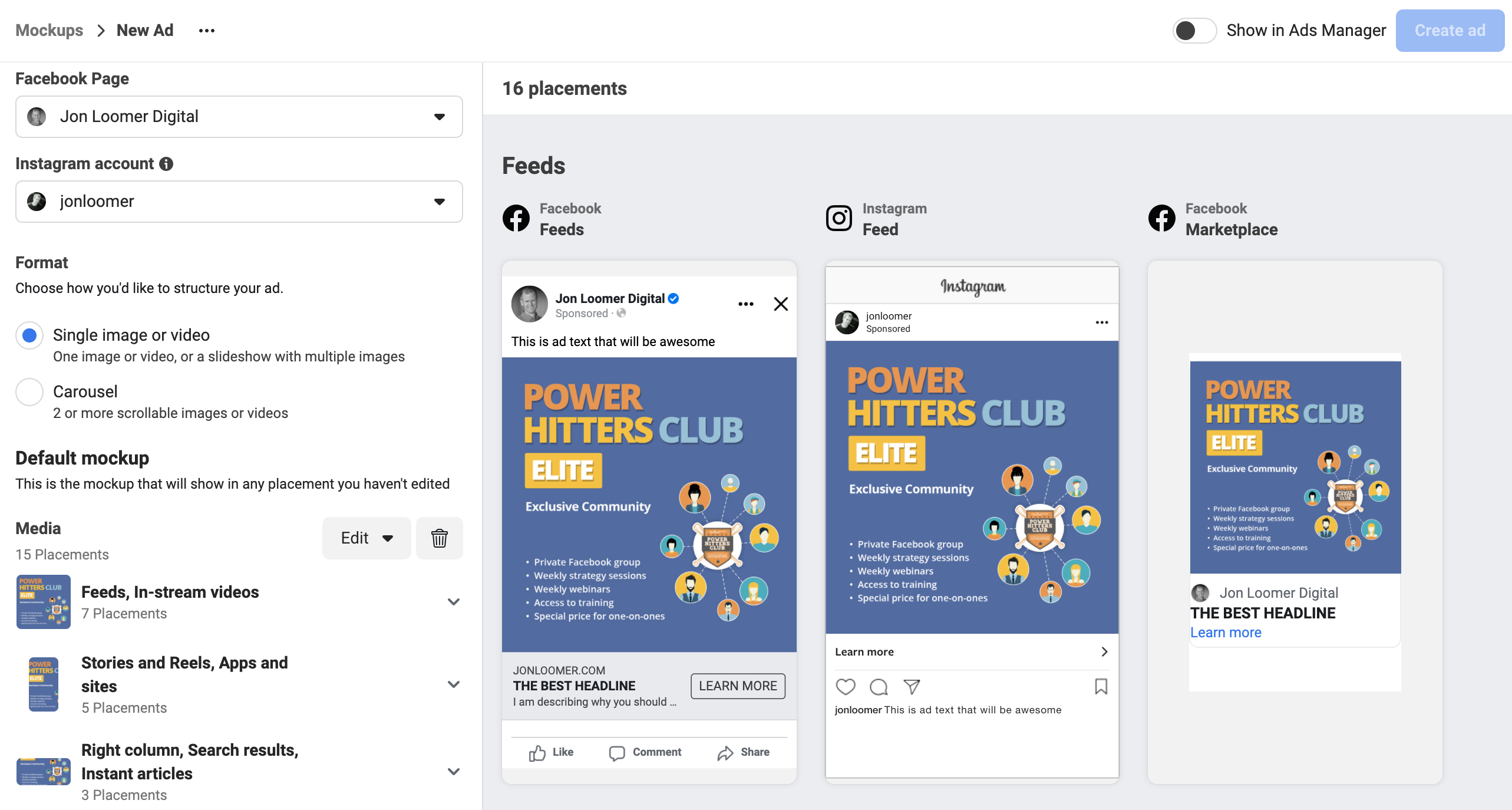Click the comment bubble icon in the Instagram preview
The height and width of the screenshot is (810, 1512).
[x=879, y=687]
